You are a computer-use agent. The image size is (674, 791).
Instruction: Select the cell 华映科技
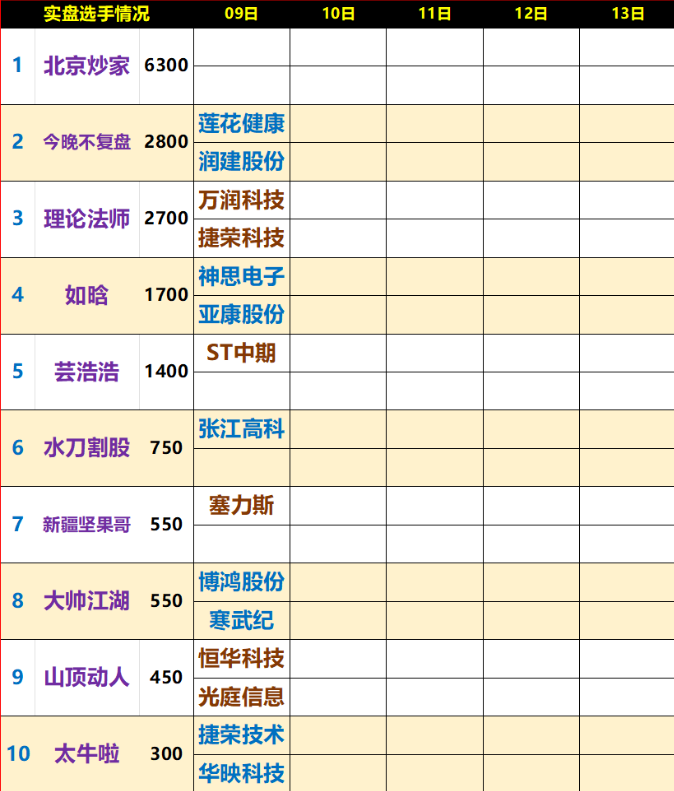click(241, 773)
